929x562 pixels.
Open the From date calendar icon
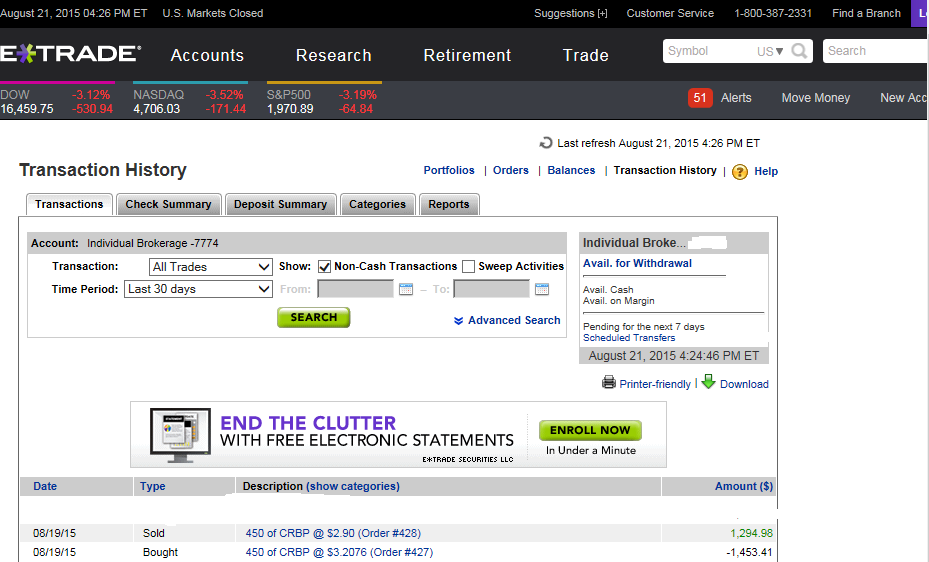[406, 289]
